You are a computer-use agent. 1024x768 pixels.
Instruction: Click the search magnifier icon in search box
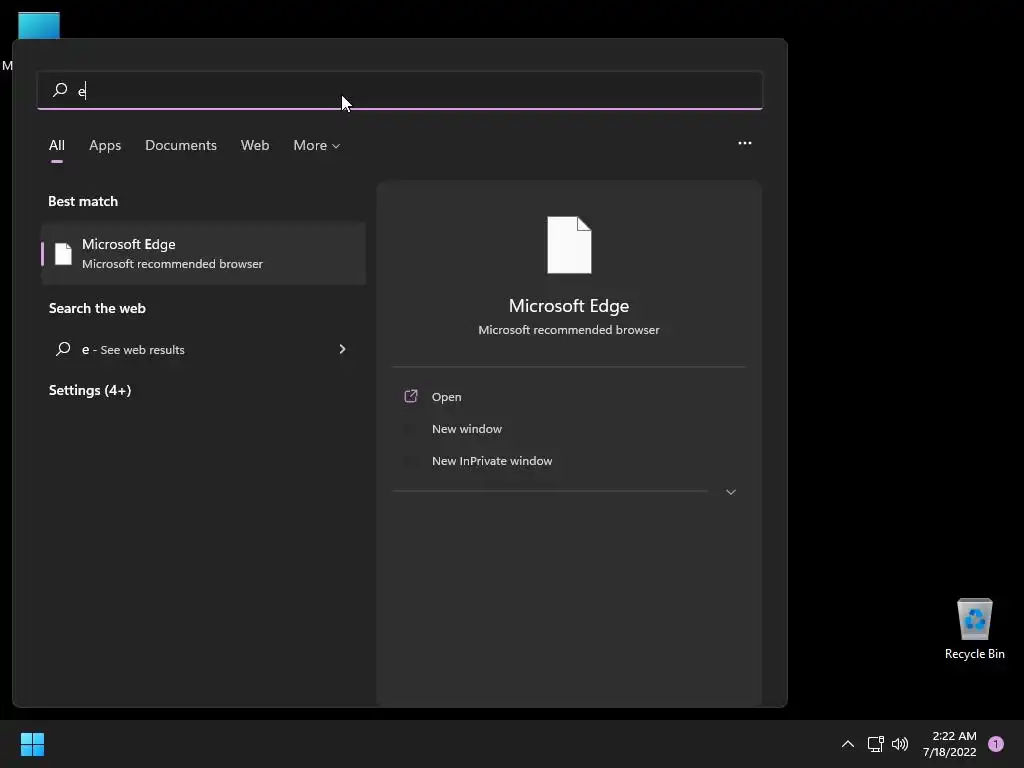tap(60, 89)
